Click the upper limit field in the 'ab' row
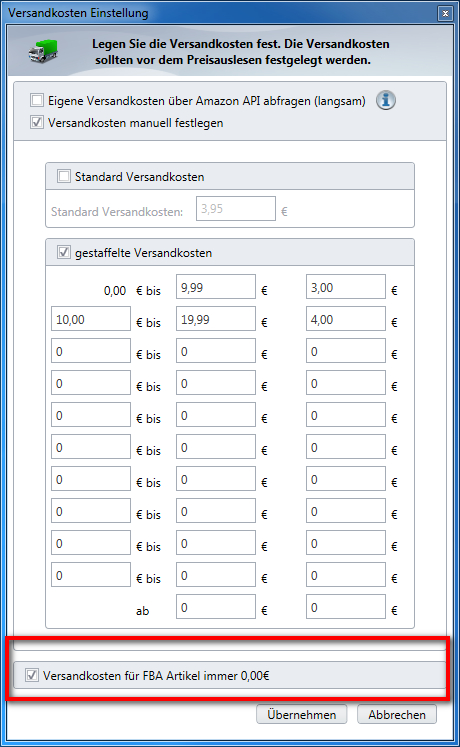460x747 pixels. pyautogui.click(x=216, y=606)
